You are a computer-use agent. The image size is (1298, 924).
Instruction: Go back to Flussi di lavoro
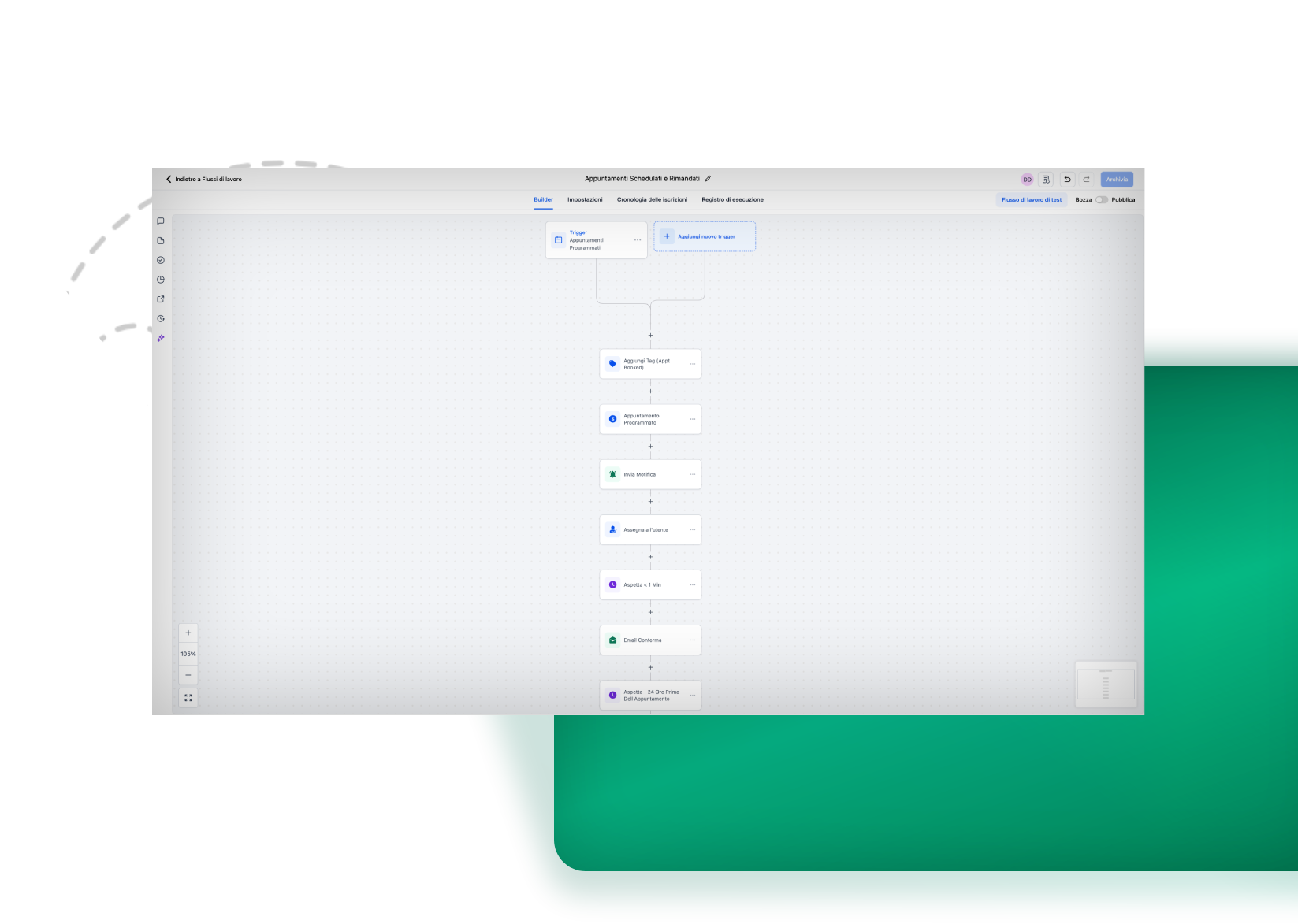click(x=204, y=179)
